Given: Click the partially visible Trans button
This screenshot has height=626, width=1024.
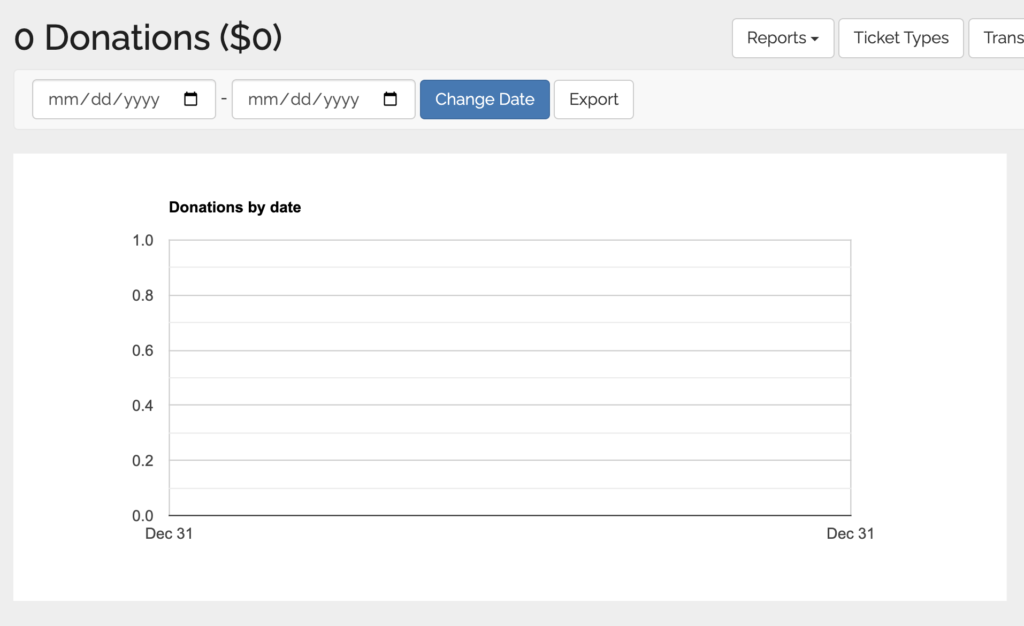Looking at the screenshot, I should point(1000,38).
